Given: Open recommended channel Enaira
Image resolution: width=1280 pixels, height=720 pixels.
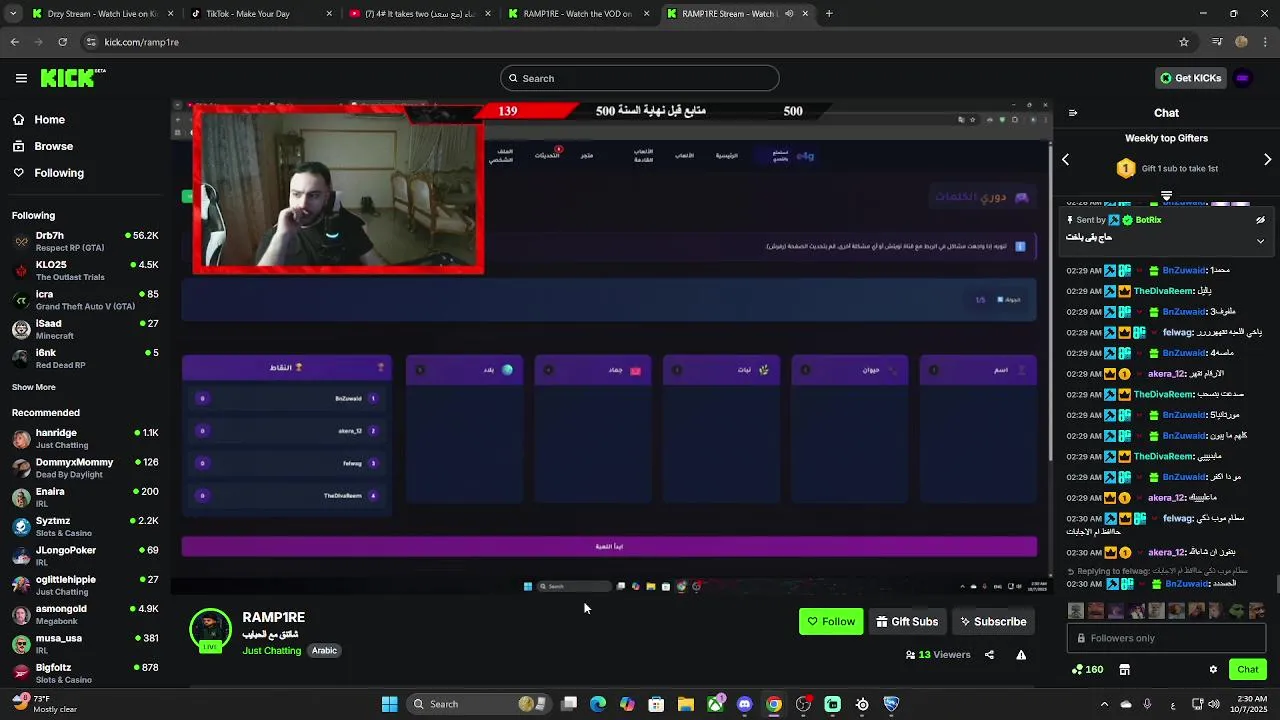Looking at the screenshot, I should pyautogui.click(x=85, y=497).
